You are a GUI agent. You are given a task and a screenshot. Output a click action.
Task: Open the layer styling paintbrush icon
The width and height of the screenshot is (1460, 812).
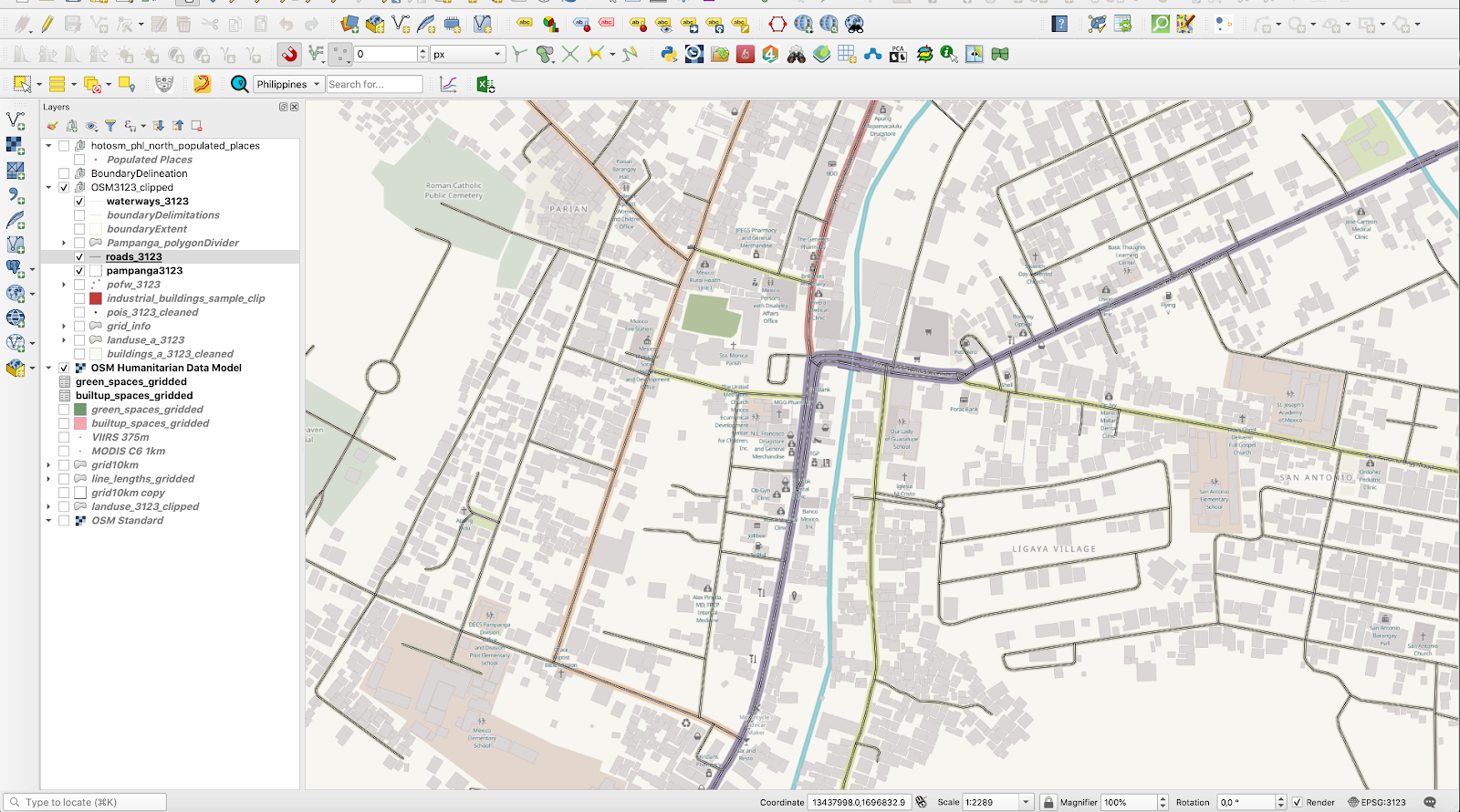(52, 126)
